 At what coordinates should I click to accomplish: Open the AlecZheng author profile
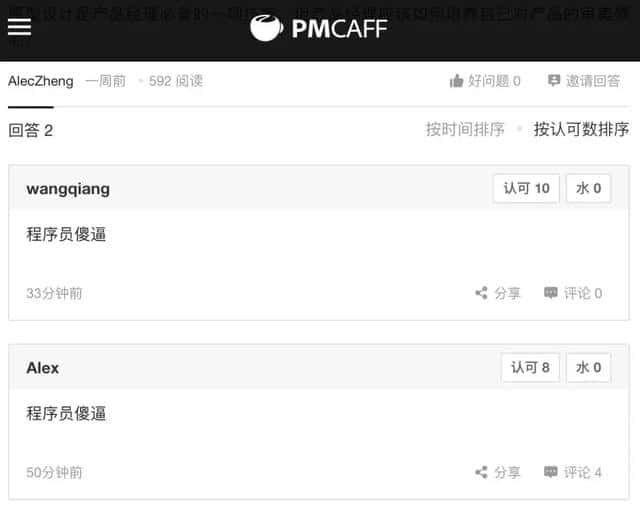[x=41, y=81]
